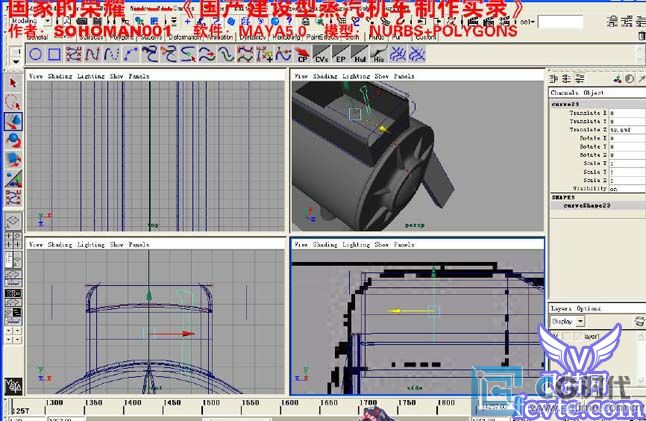646x421 pixels.
Task: Select the Scale X value field
Action: 627,164
